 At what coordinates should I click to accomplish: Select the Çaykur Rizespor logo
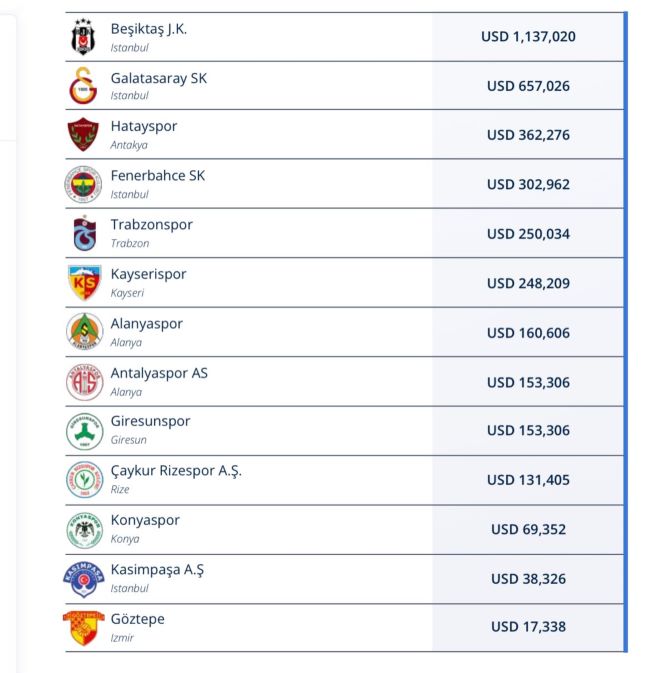85,480
